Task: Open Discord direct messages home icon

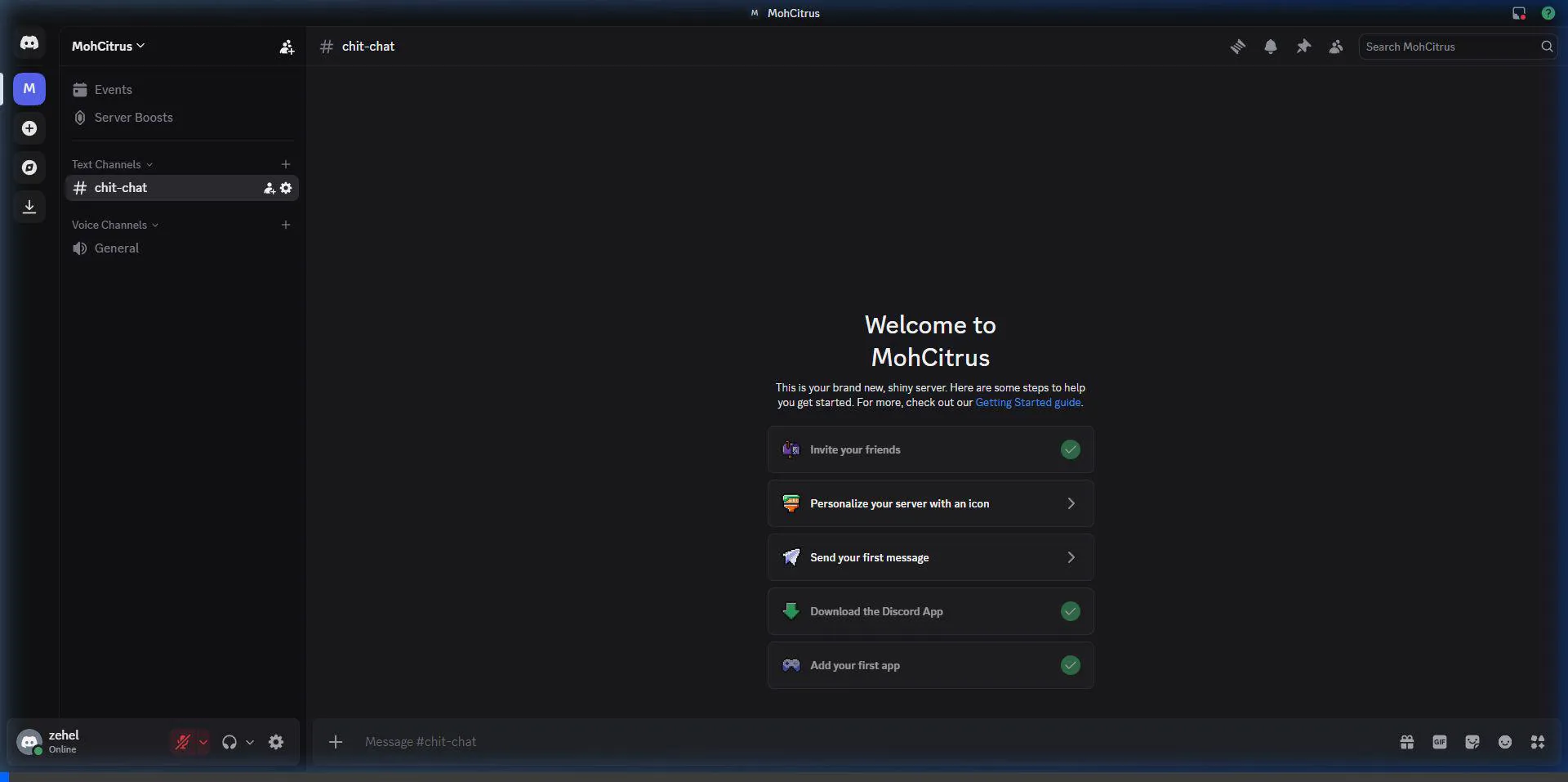Action: (29, 43)
